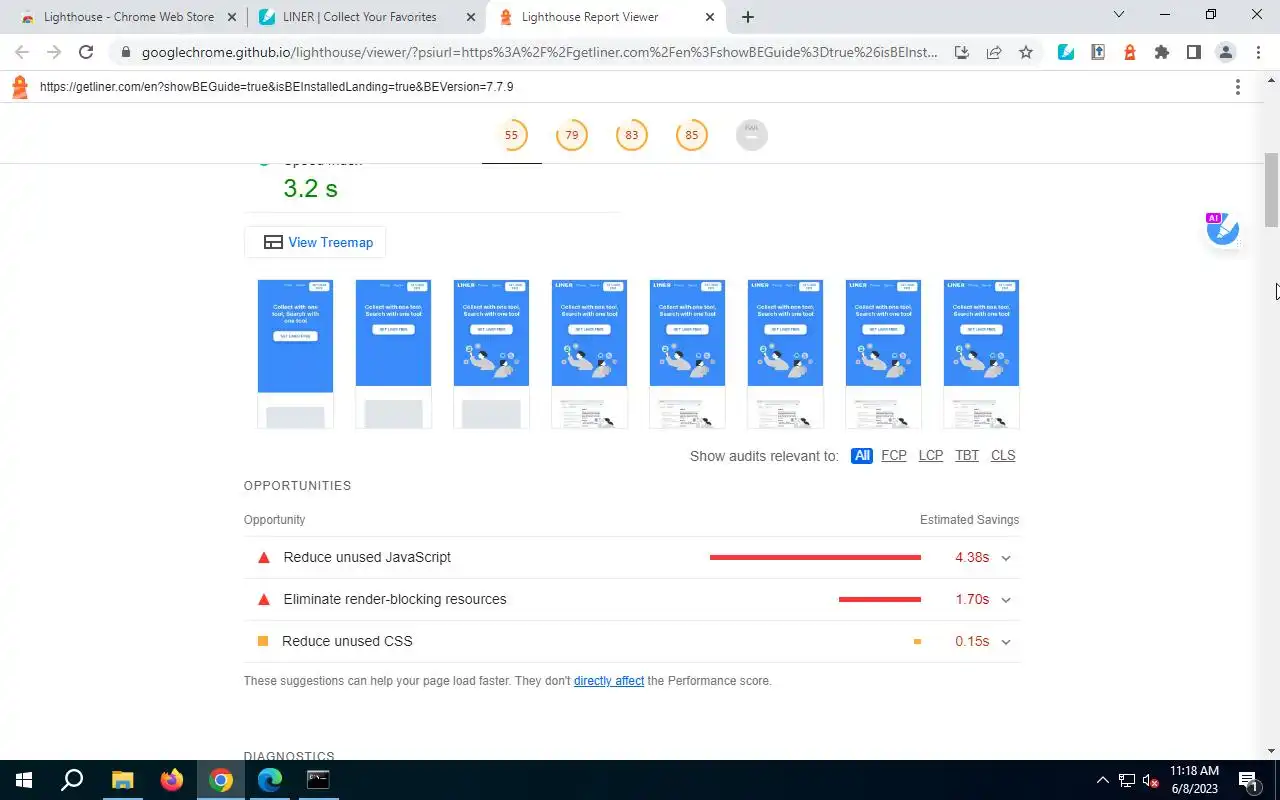Switch to Lighthouse - Chrome Web Store tab
The width and height of the screenshot is (1280, 800).
coord(129,17)
